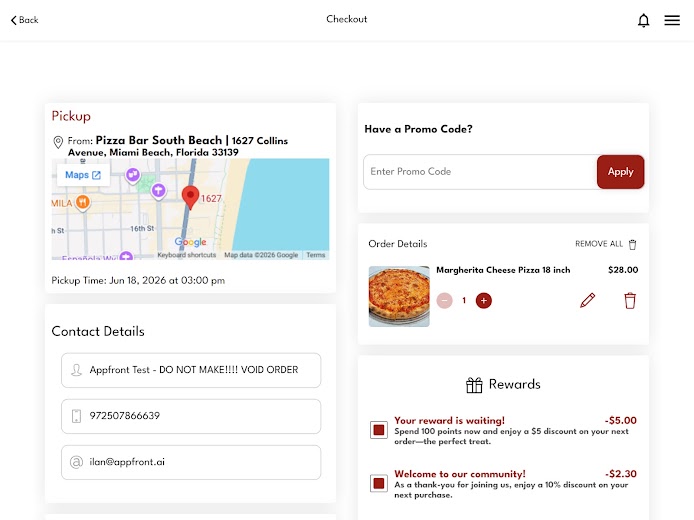Edit the Margherita pizza item
This screenshot has width=694, height=520.
point(587,300)
